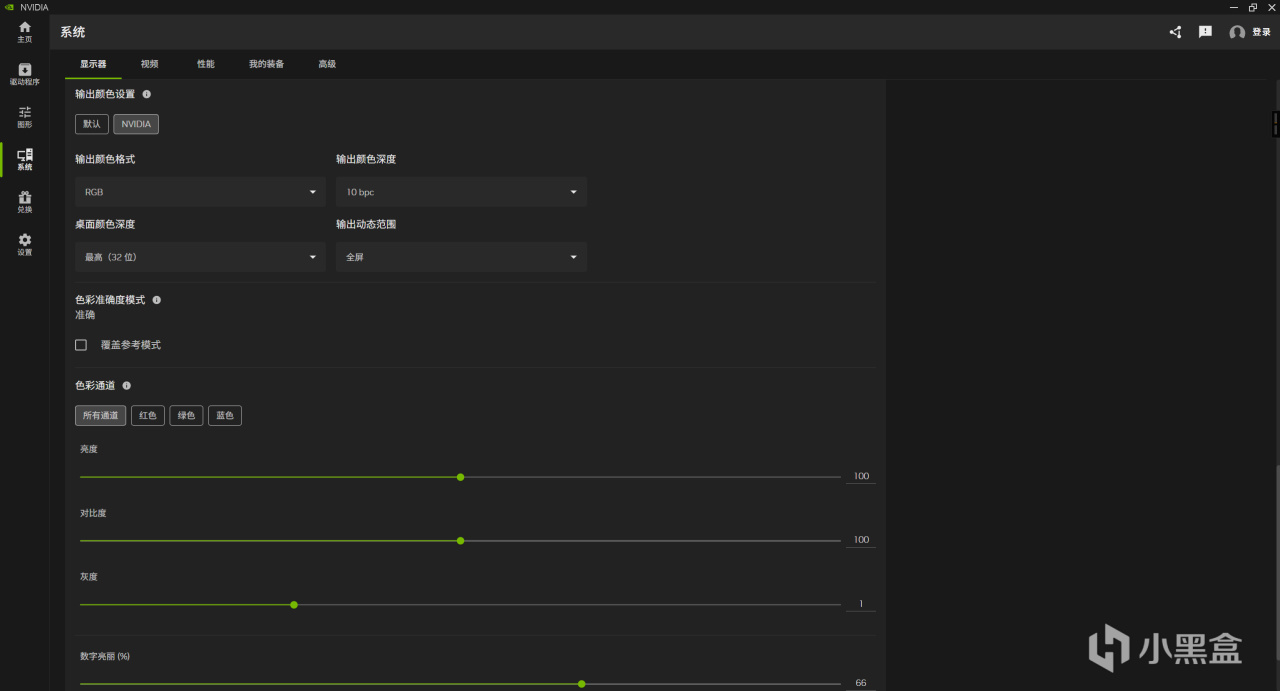The height and width of the screenshot is (691, 1280).
Task: Click the 登录 login link
Action: pos(1261,32)
